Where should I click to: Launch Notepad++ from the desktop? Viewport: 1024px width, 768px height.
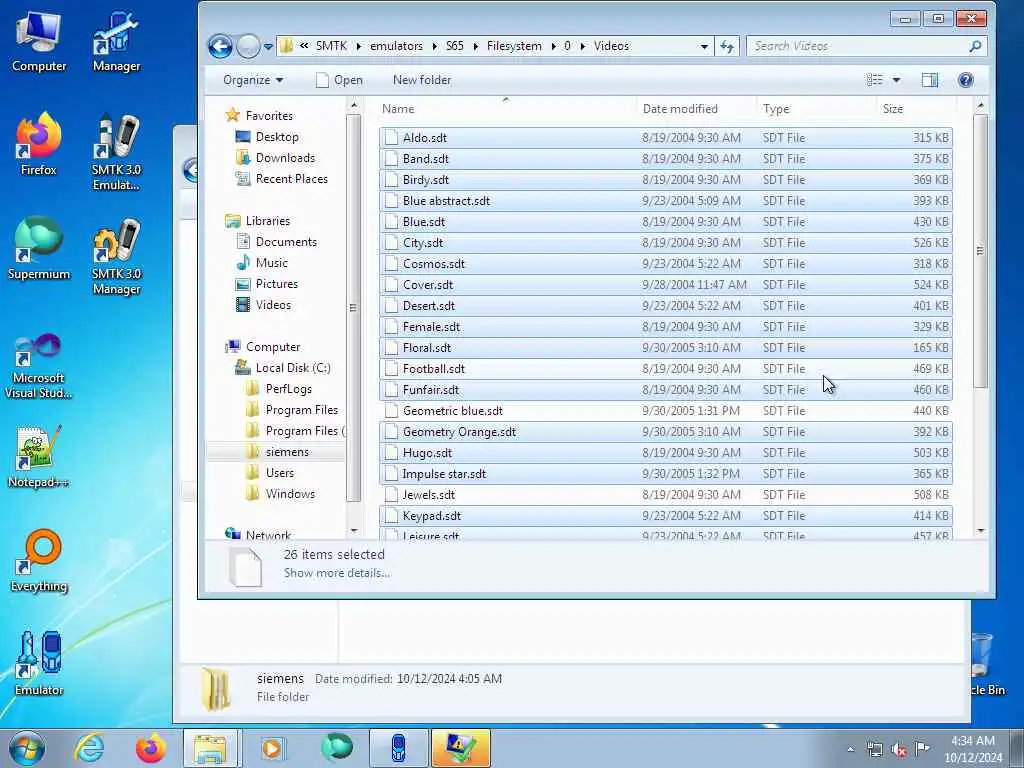pos(39,457)
